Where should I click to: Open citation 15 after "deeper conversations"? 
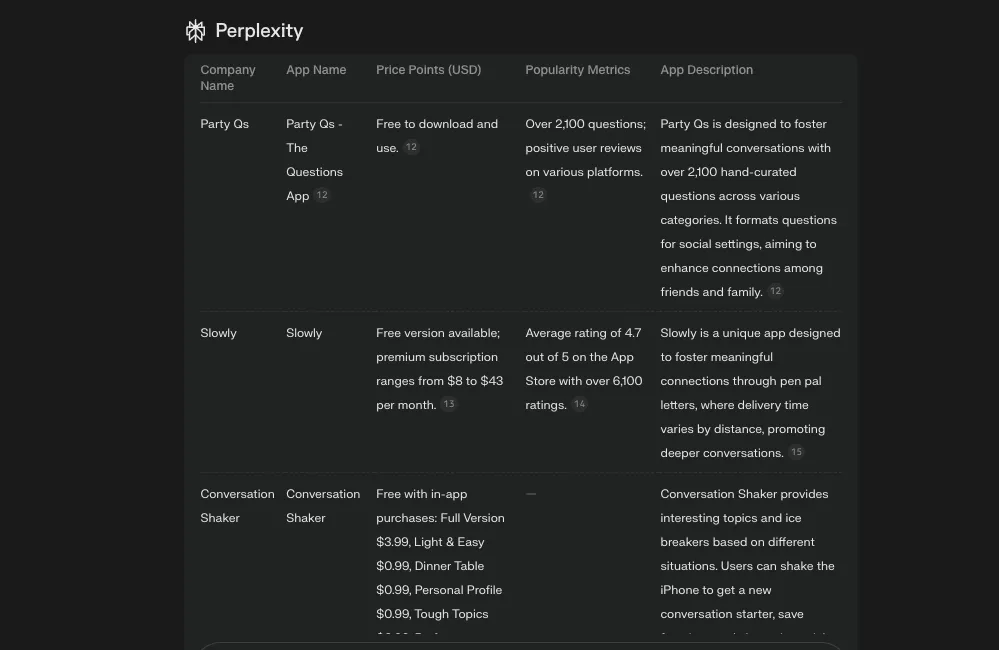click(x=796, y=452)
